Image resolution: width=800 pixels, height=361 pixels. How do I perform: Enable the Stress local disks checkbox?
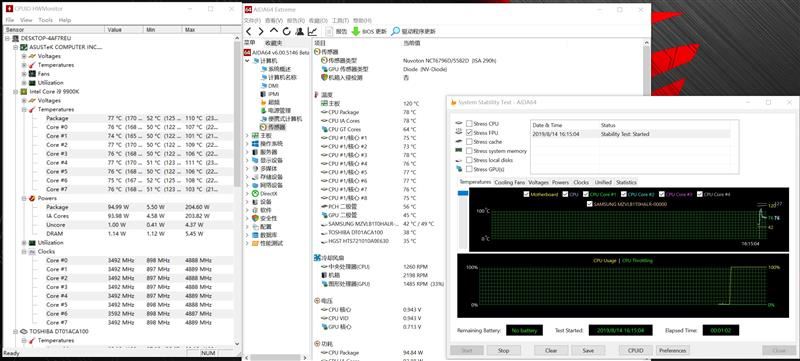(x=469, y=160)
